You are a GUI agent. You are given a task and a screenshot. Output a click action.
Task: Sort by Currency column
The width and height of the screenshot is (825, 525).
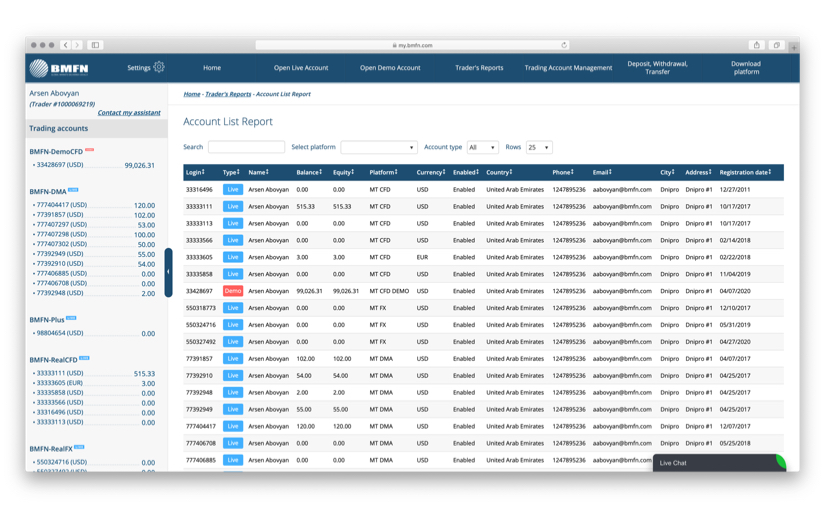[431, 173]
